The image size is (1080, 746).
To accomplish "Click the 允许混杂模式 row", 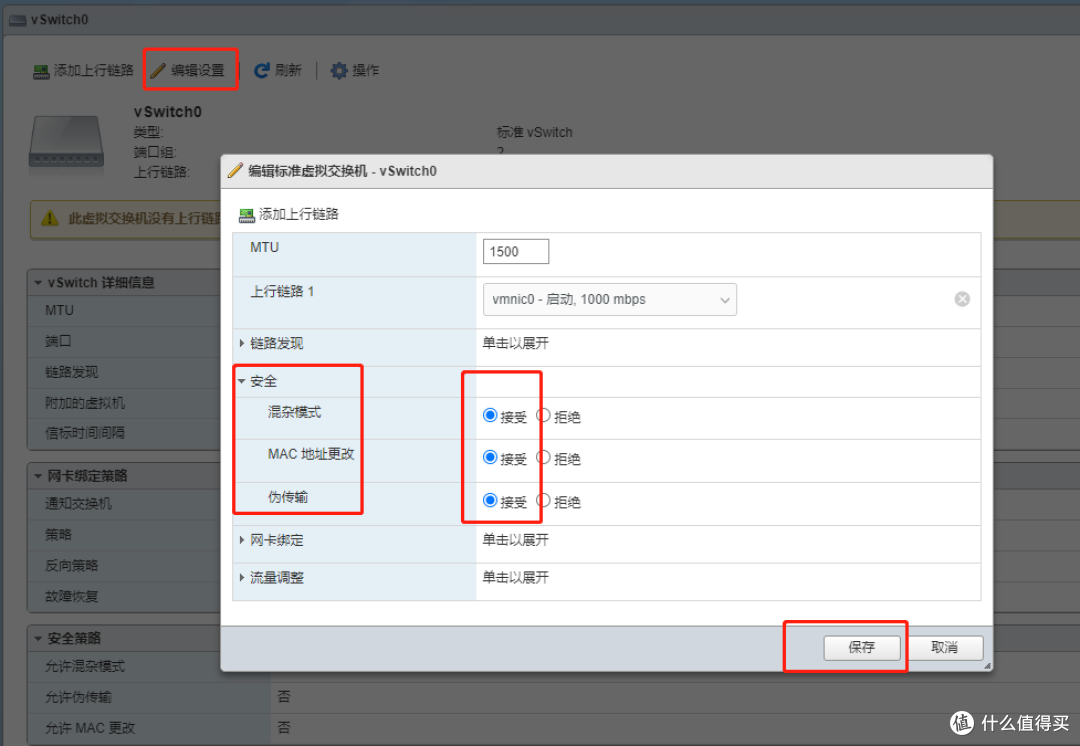I will 124,666.
